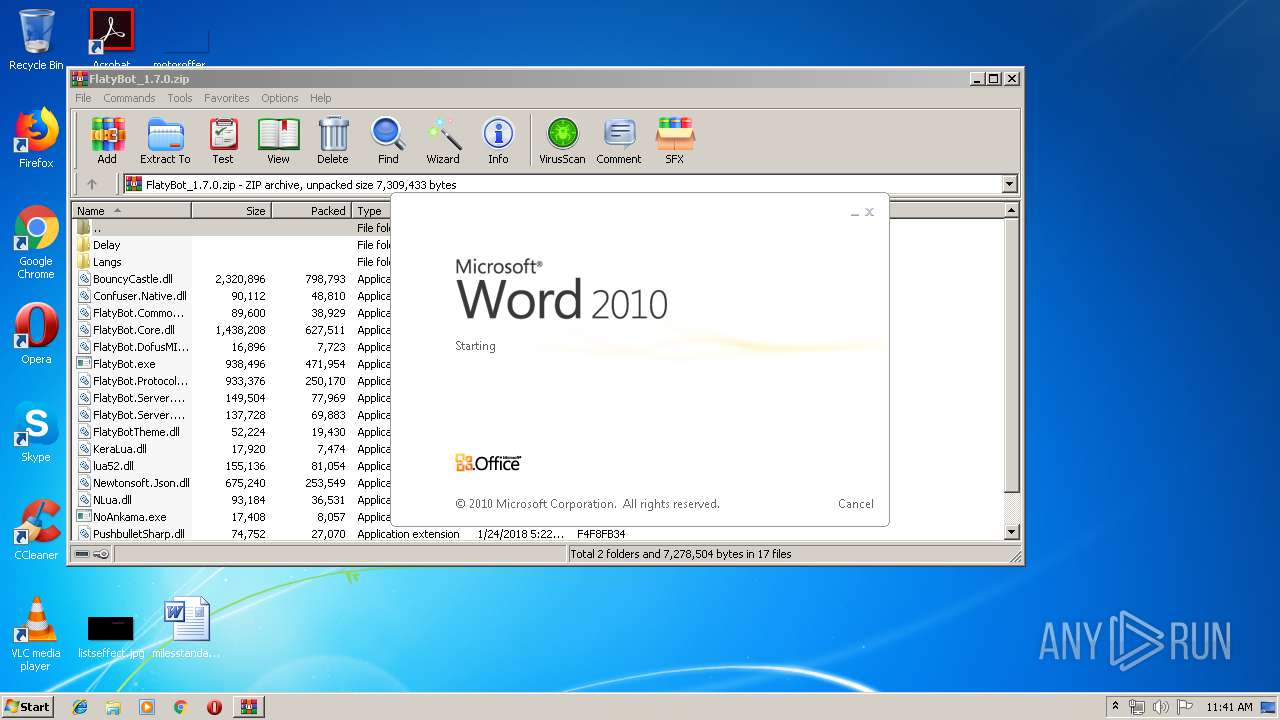
Task: Open the Start menu
Action: (28, 706)
